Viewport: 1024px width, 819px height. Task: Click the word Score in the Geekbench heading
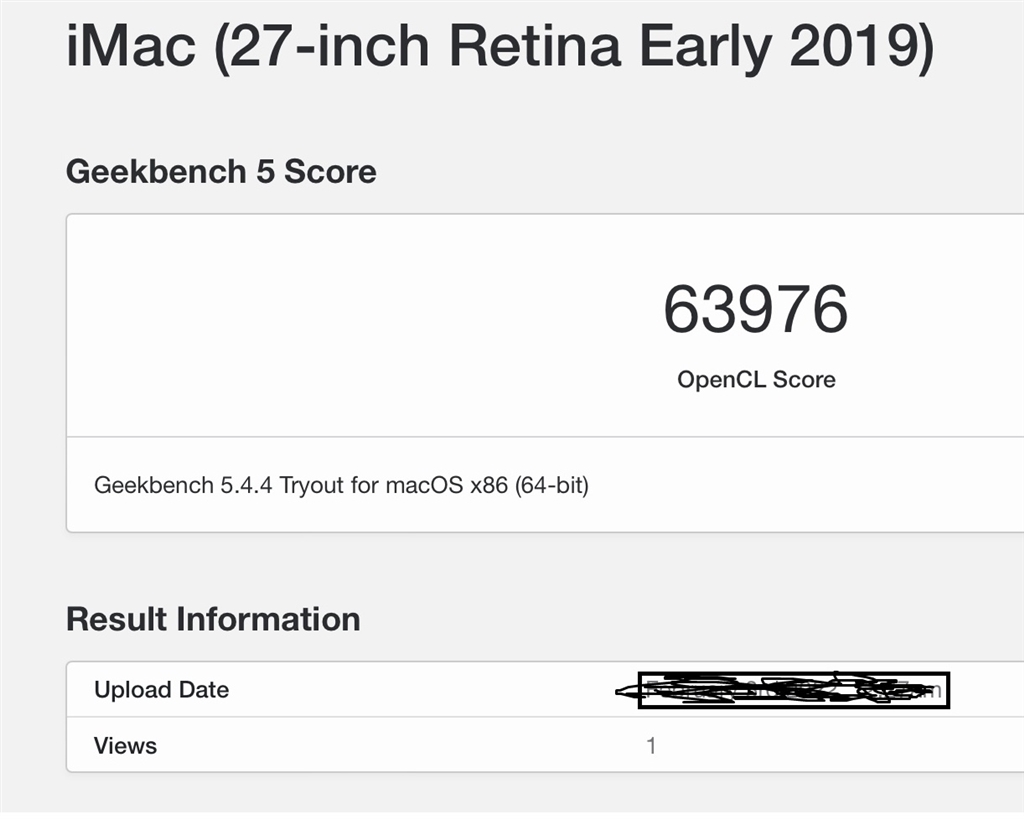point(330,172)
